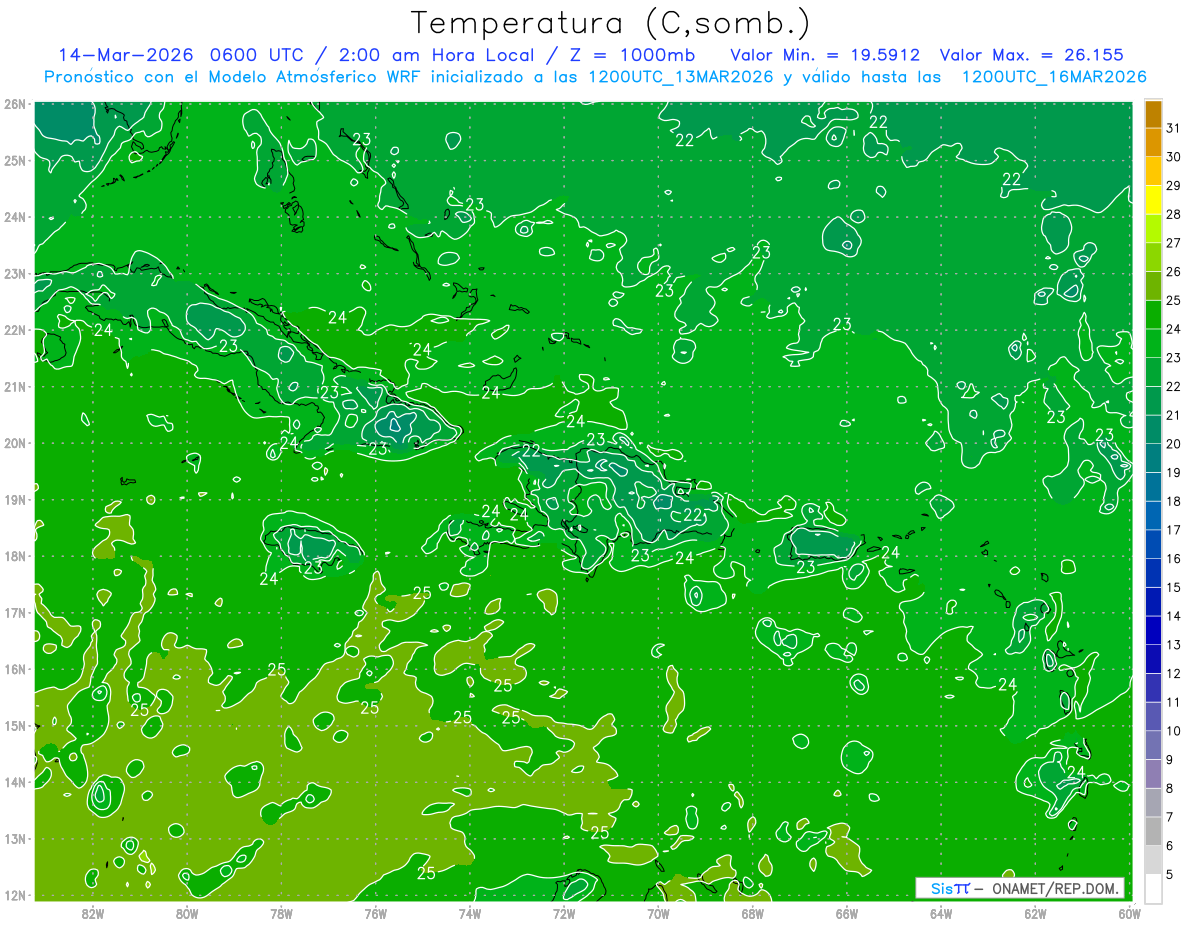This screenshot has height=927, width=1200.
Task: Pick the yellow legend swatch between 28 and 29
Action: 1153,200
